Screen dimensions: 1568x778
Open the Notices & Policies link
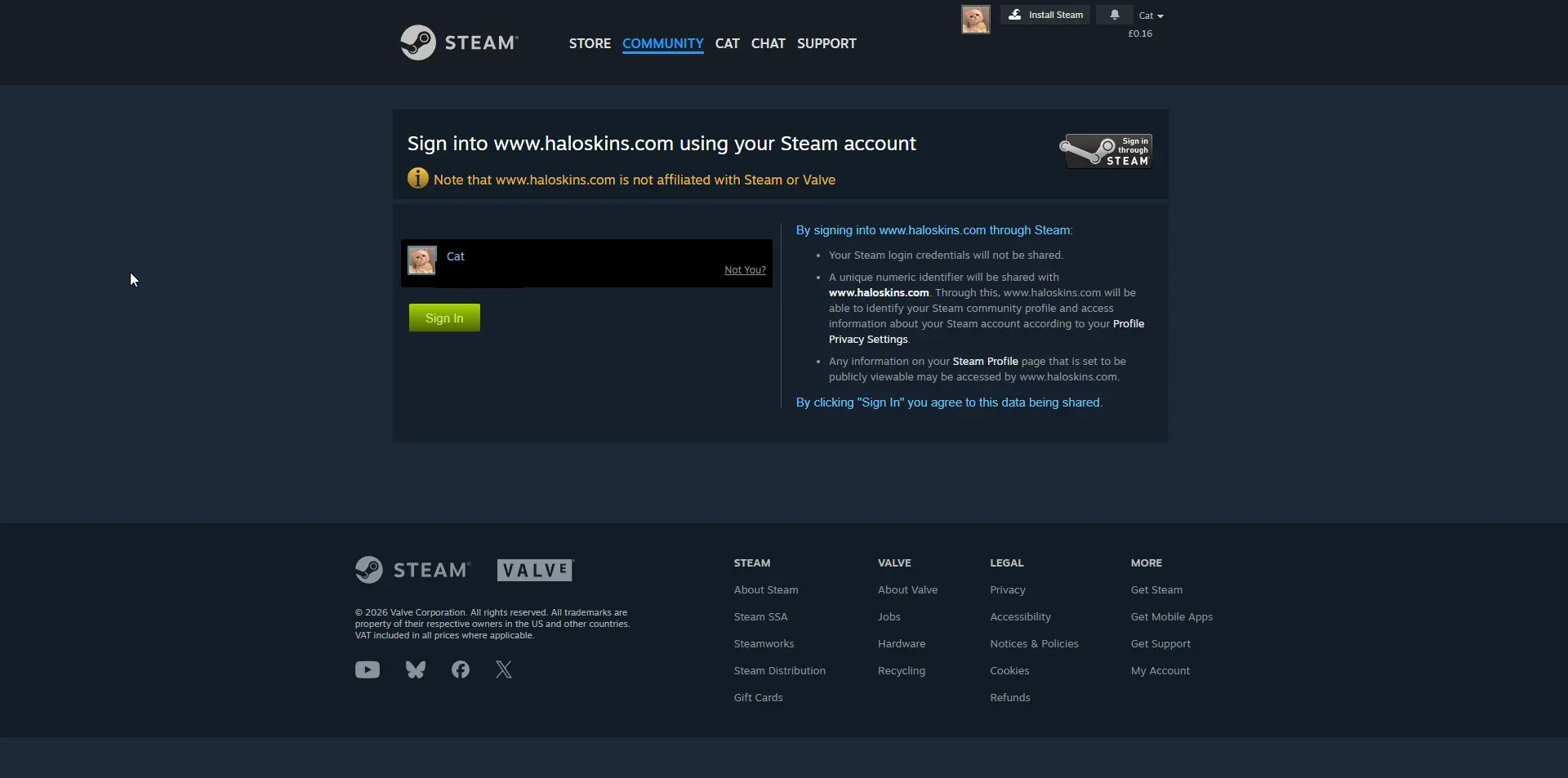[x=1034, y=643]
